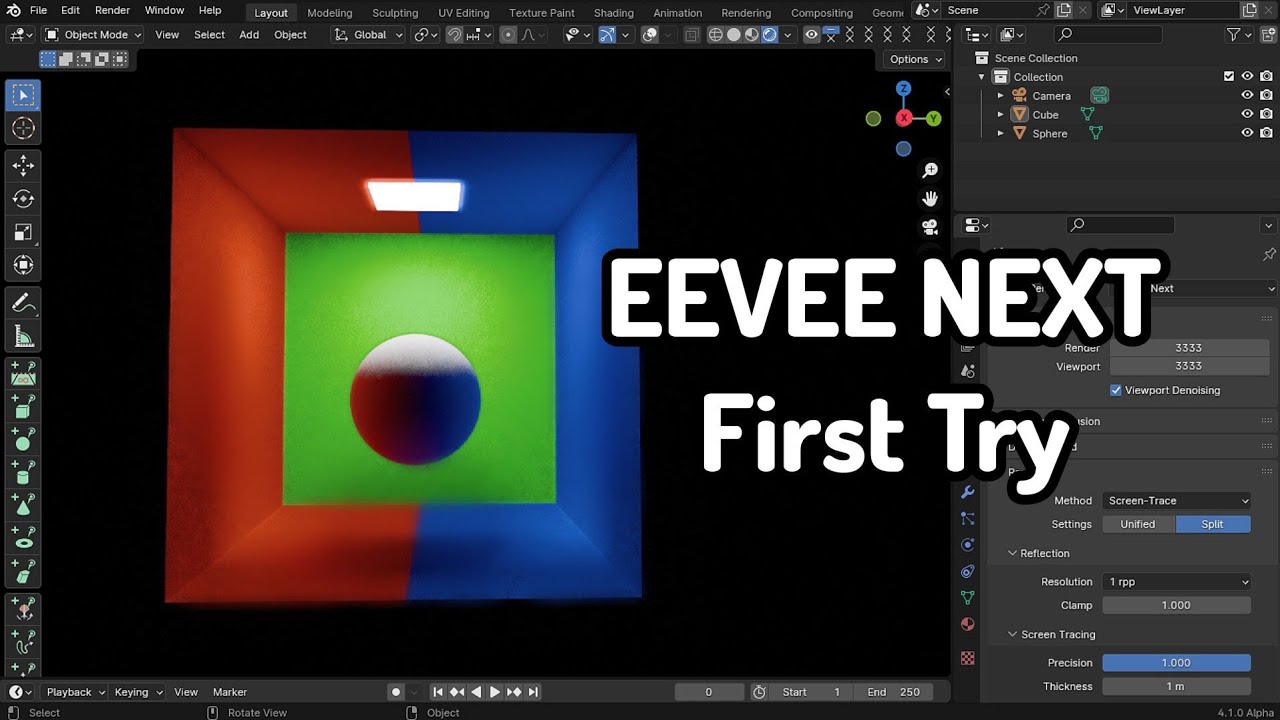This screenshot has width=1280, height=720.
Task: Adjust the screen tracing Precision slider
Action: pyautogui.click(x=1177, y=663)
